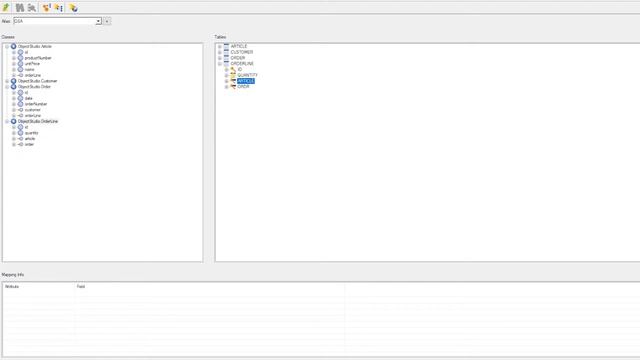Screen dimensions: 640x360
Task: Click the small button beside Alias dropdown
Action: point(107,21)
